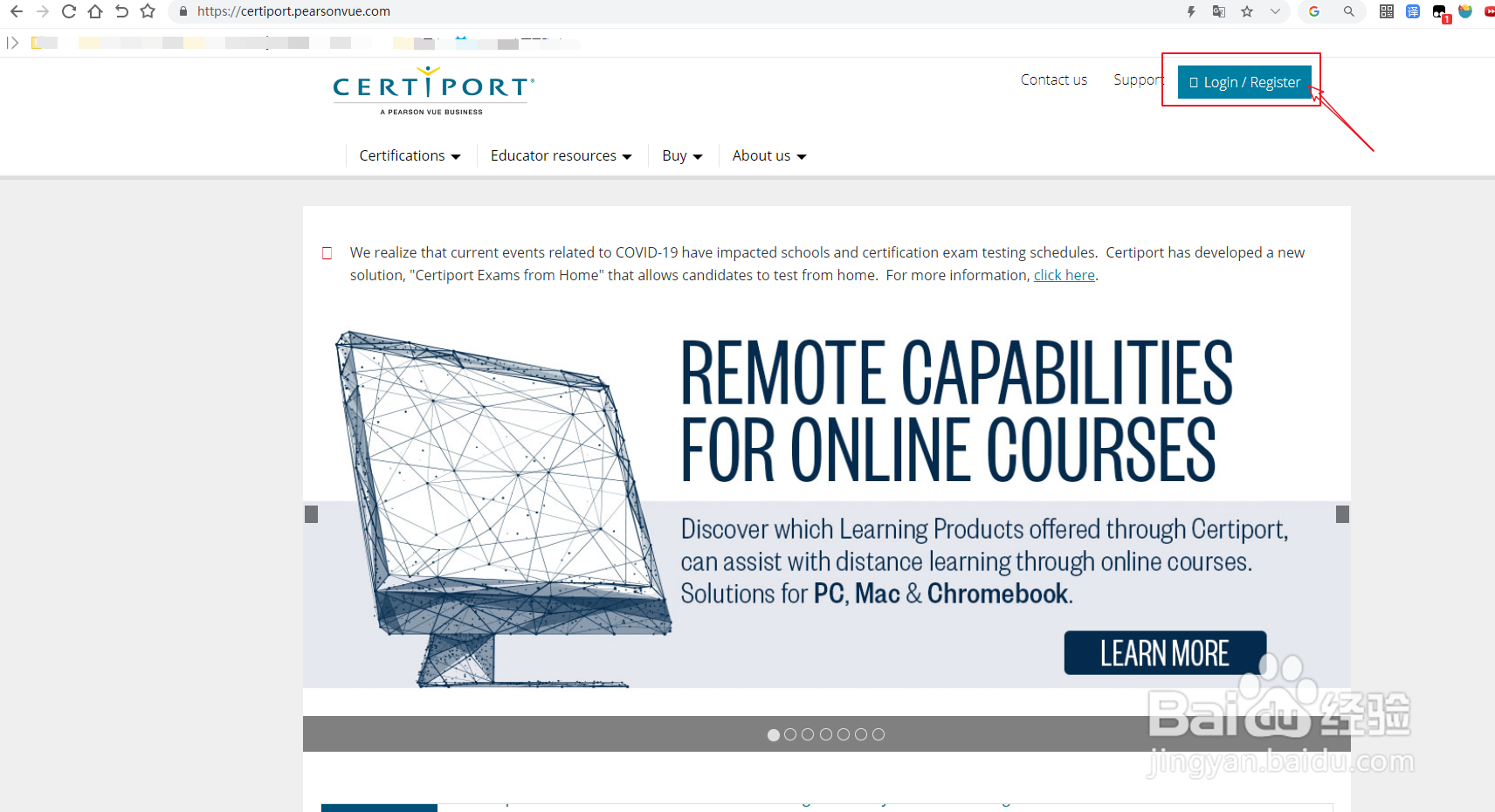This screenshot has width=1495, height=812.
Task: Click the magnifier search icon
Action: (x=1349, y=11)
